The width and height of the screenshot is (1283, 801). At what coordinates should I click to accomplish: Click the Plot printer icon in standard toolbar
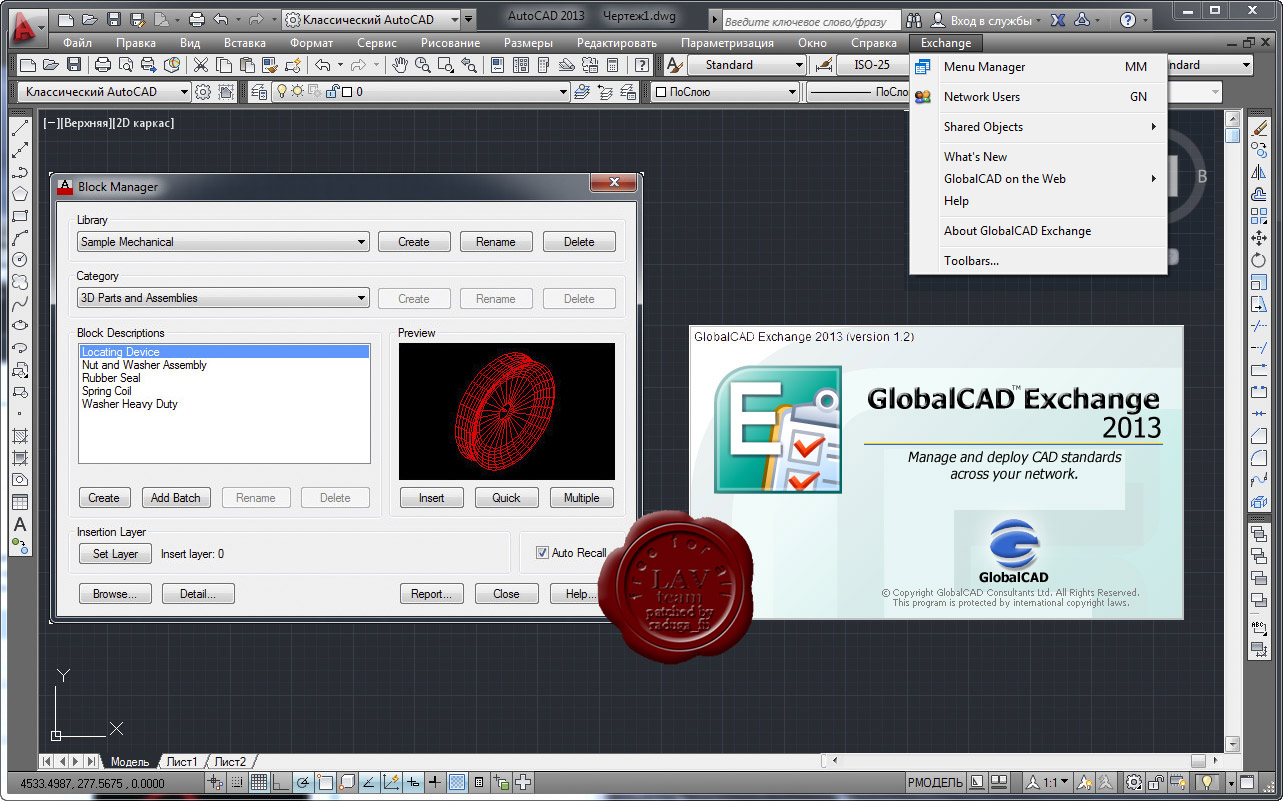tap(102, 65)
